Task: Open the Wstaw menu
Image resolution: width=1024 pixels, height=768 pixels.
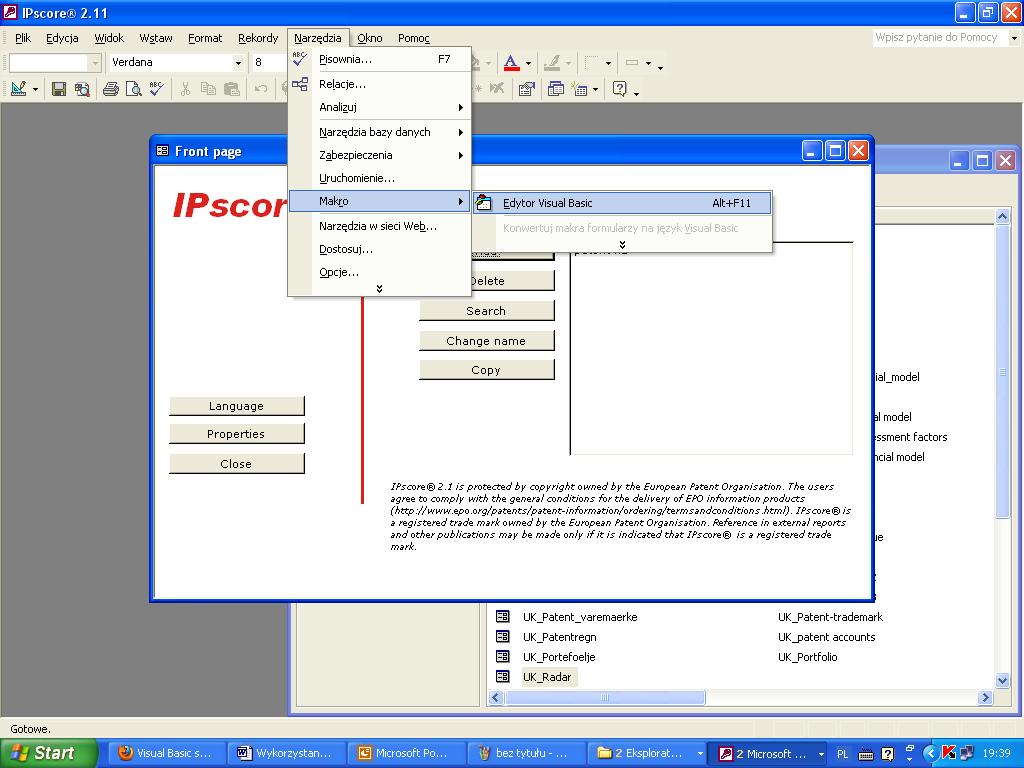Action: tap(156, 38)
